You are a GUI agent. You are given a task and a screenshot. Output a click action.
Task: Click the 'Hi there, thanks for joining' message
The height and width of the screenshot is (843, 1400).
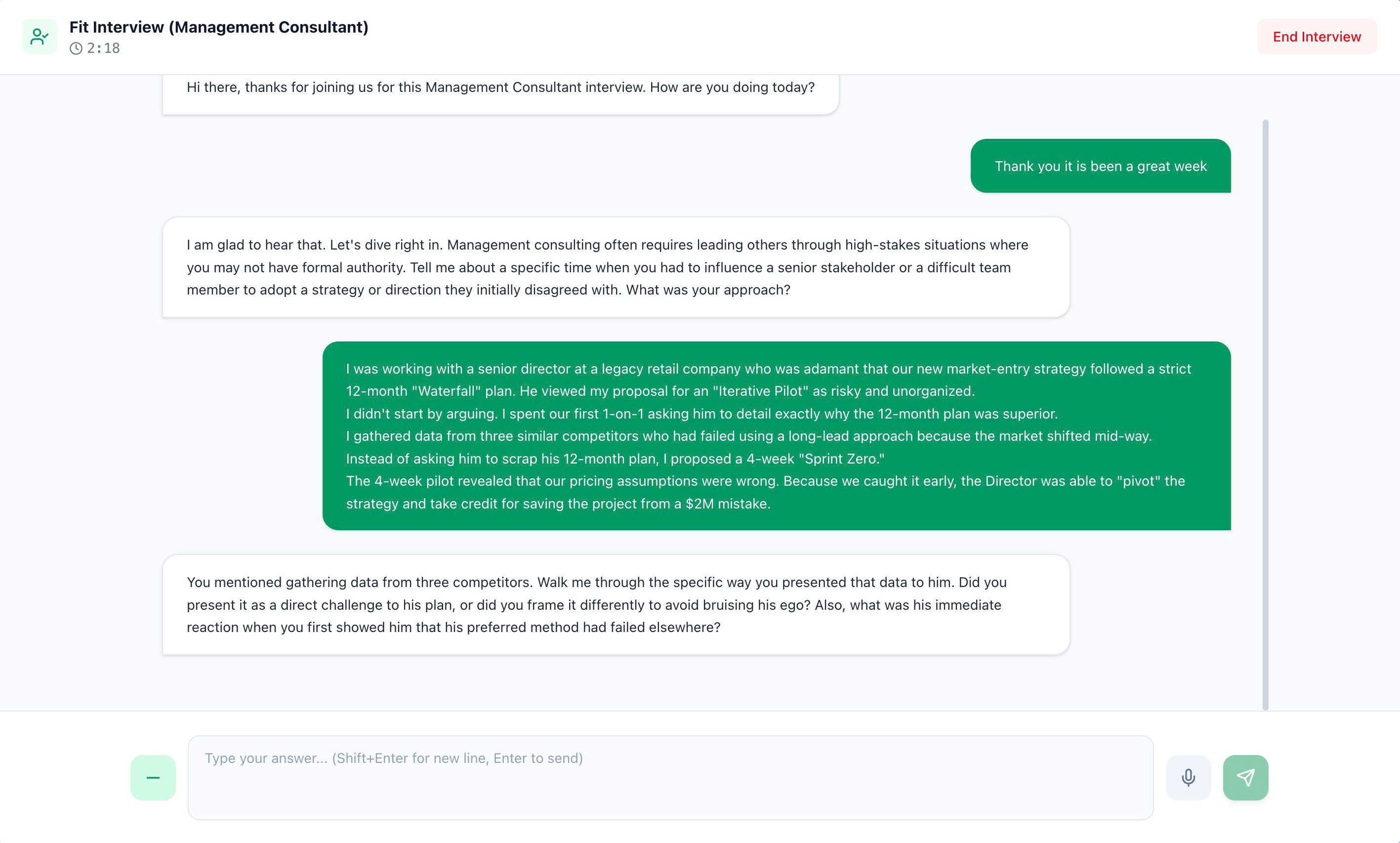[500, 87]
